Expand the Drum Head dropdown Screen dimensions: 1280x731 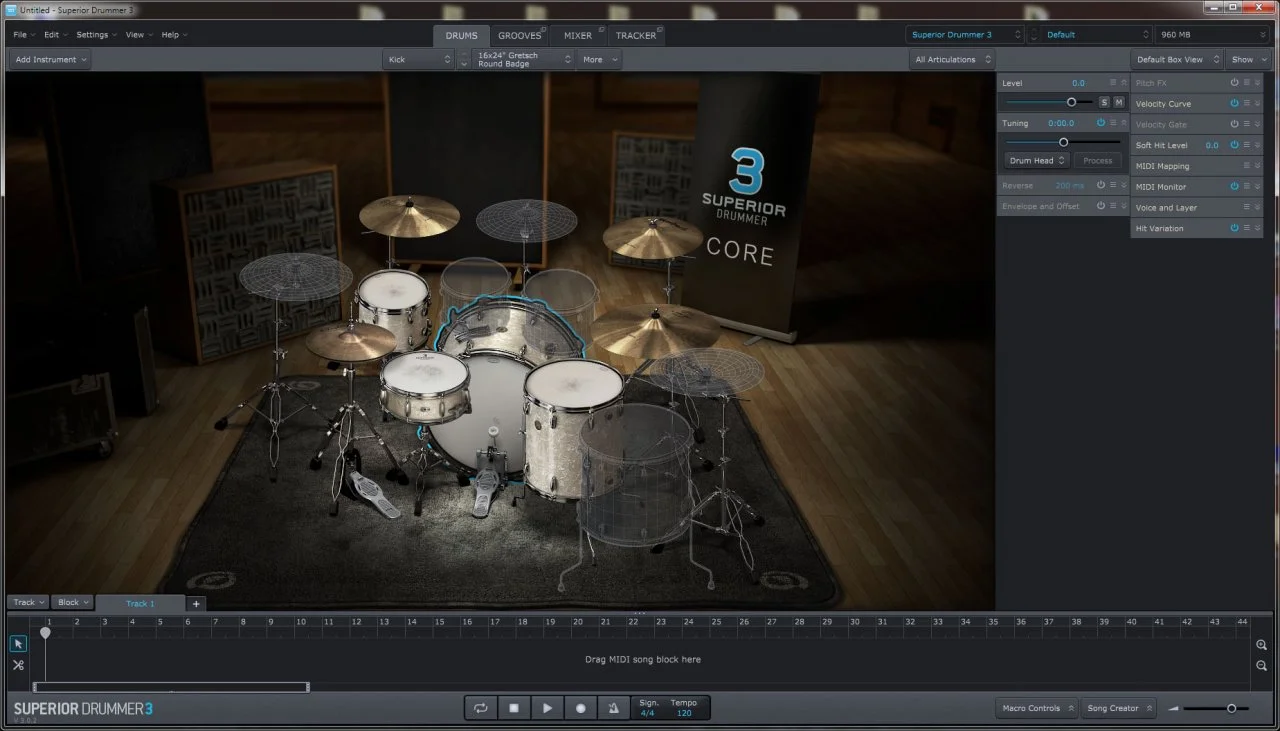[1037, 160]
